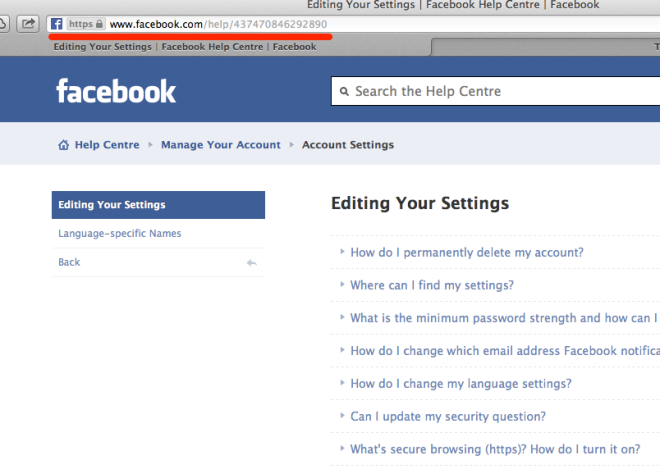Click the Facebook logo in header
The width and height of the screenshot is (660, 469).
[116, 91]
